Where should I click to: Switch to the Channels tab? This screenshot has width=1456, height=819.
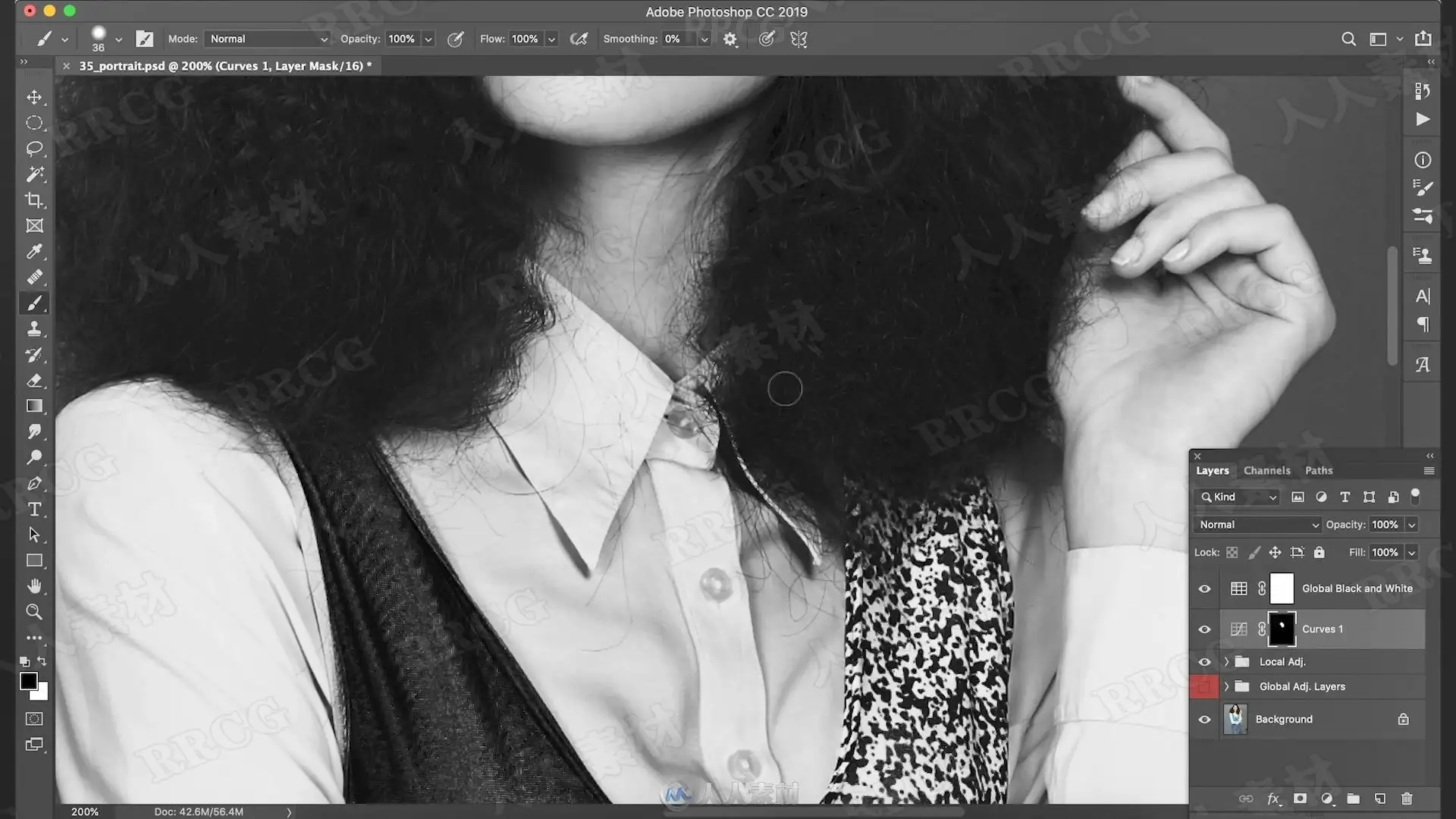(1266, 471)
